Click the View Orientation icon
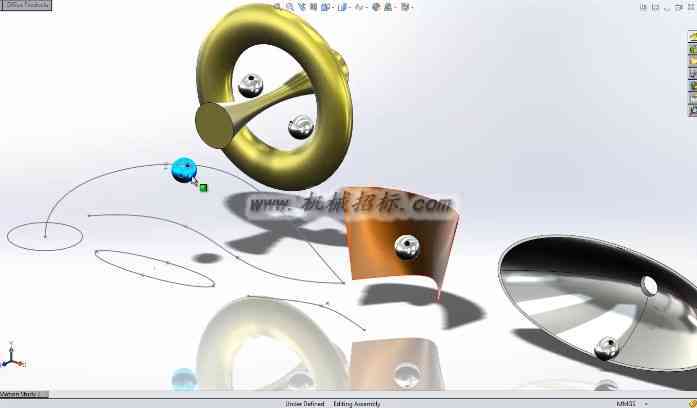 point(325,7)
